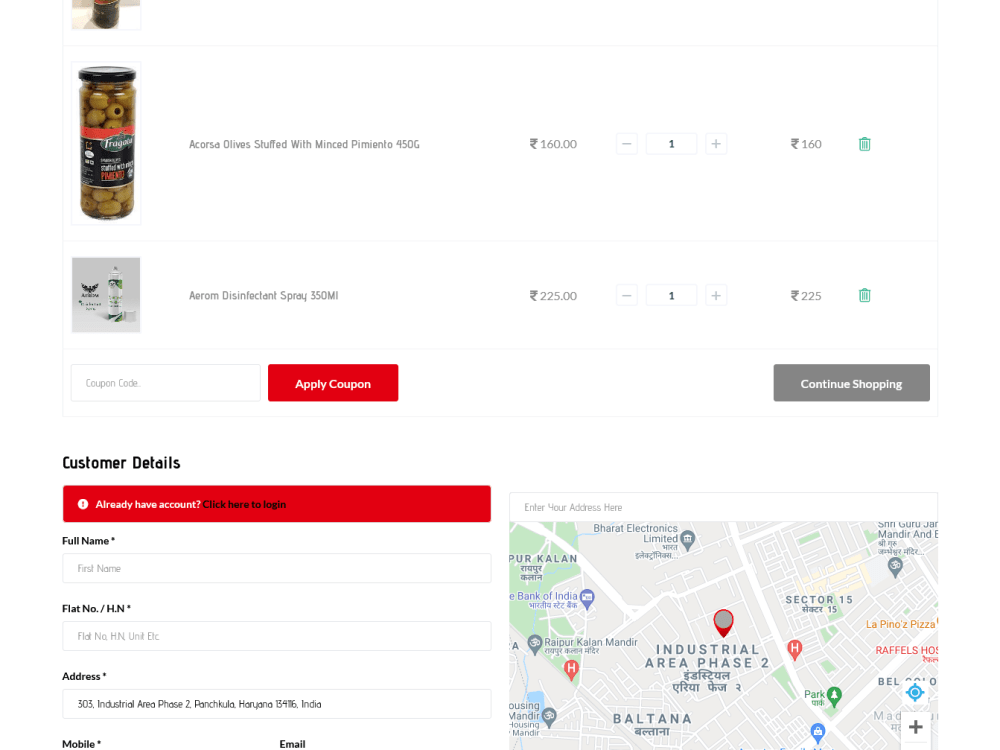This screenshot has width=1000, height=750.
Task: Select the red location pin on the map
Action: pos(723,621)
